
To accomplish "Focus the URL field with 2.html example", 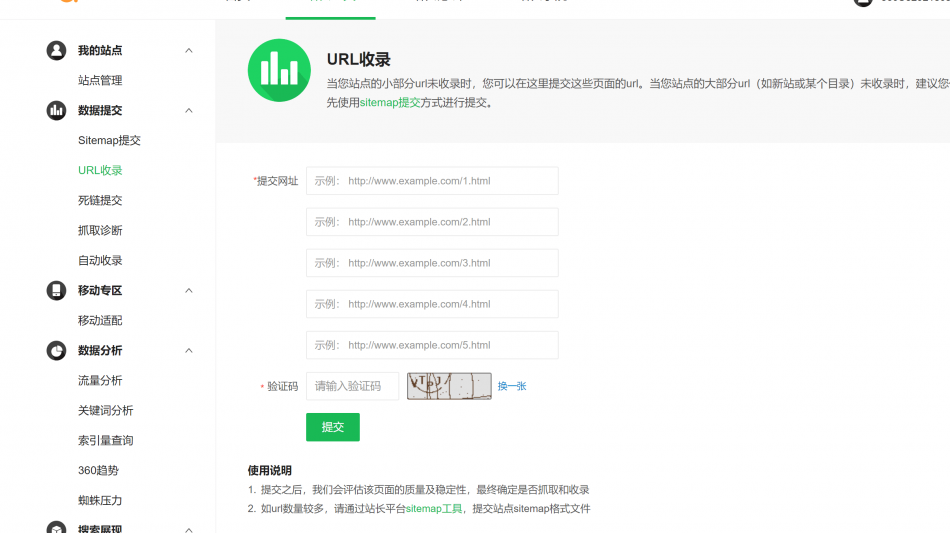I will pos(432,222).
